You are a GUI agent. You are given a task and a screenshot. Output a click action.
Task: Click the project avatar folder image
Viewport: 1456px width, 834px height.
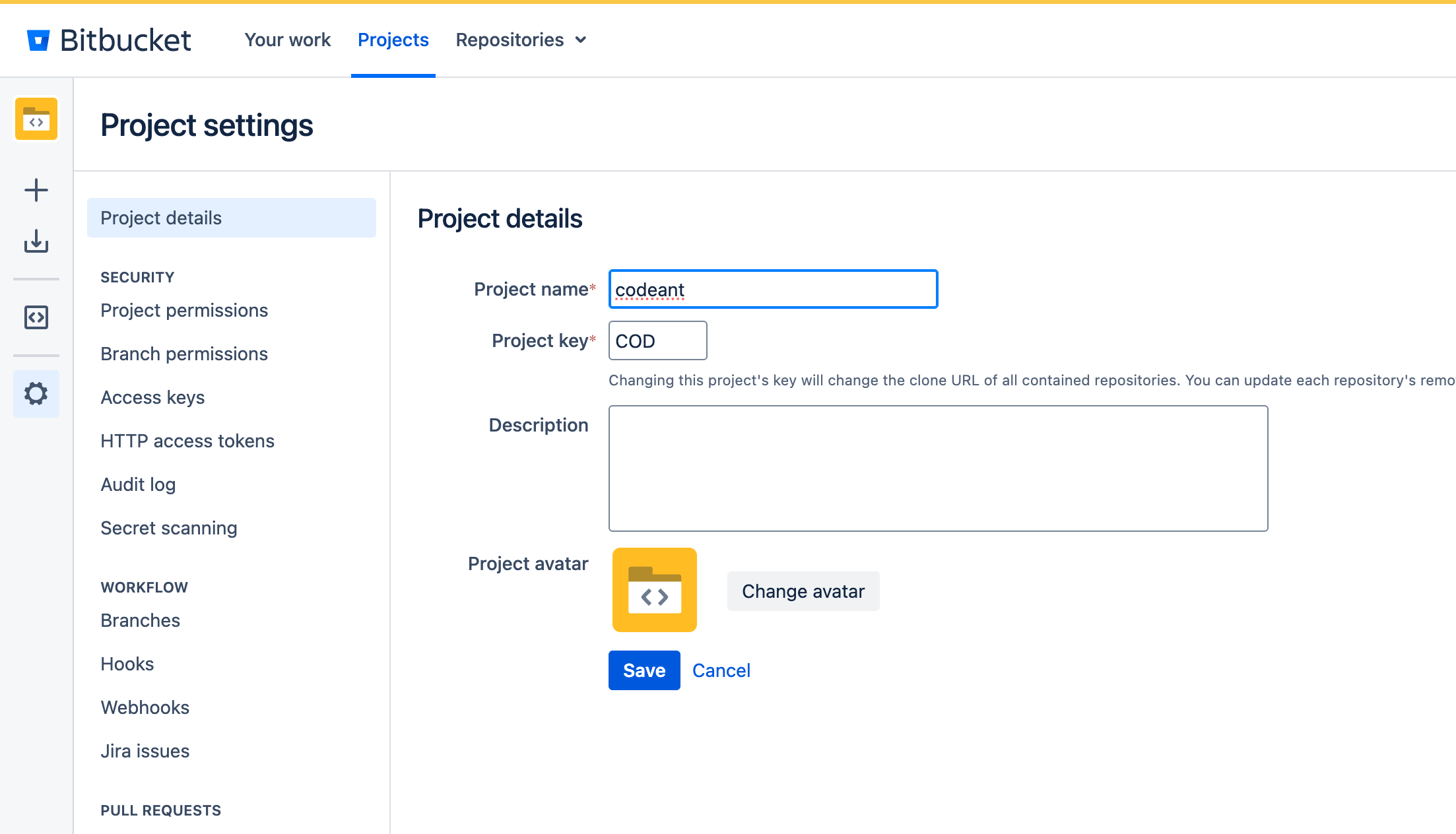pos(654,591)
